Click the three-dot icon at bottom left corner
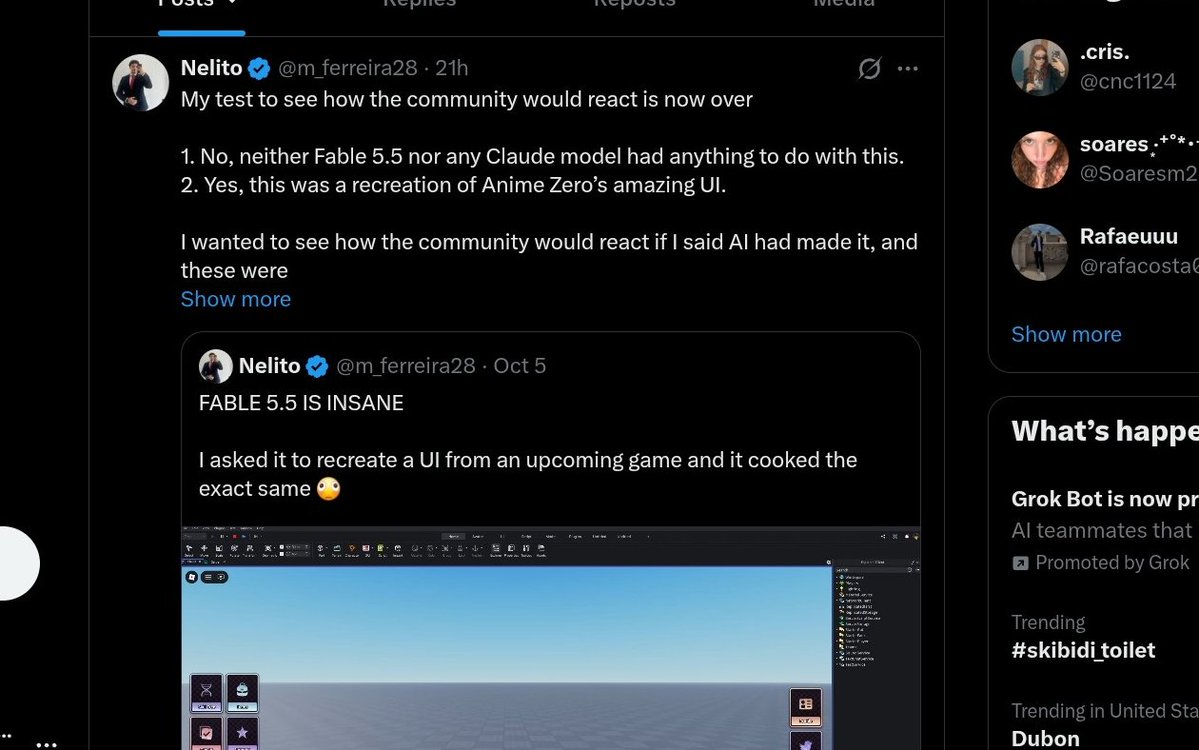Viewport: 1199px width, 750px height. coord(47,744)
